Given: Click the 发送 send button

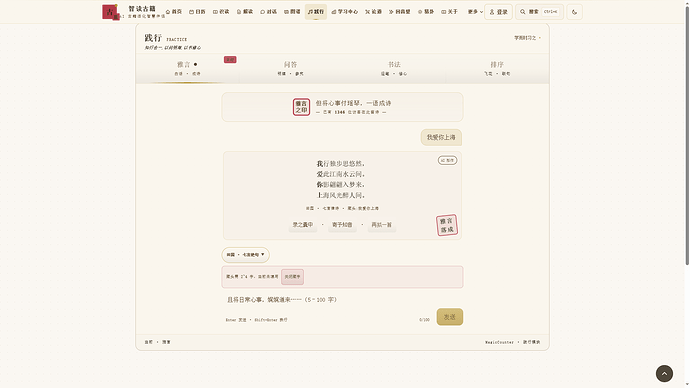Looking at the screenshot, I should 449,317.
